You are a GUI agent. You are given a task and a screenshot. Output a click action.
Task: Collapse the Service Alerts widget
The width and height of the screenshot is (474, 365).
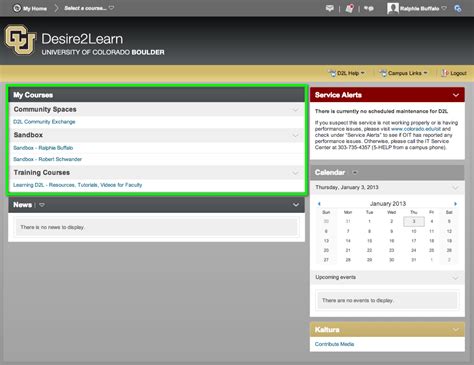coord(456,95)
